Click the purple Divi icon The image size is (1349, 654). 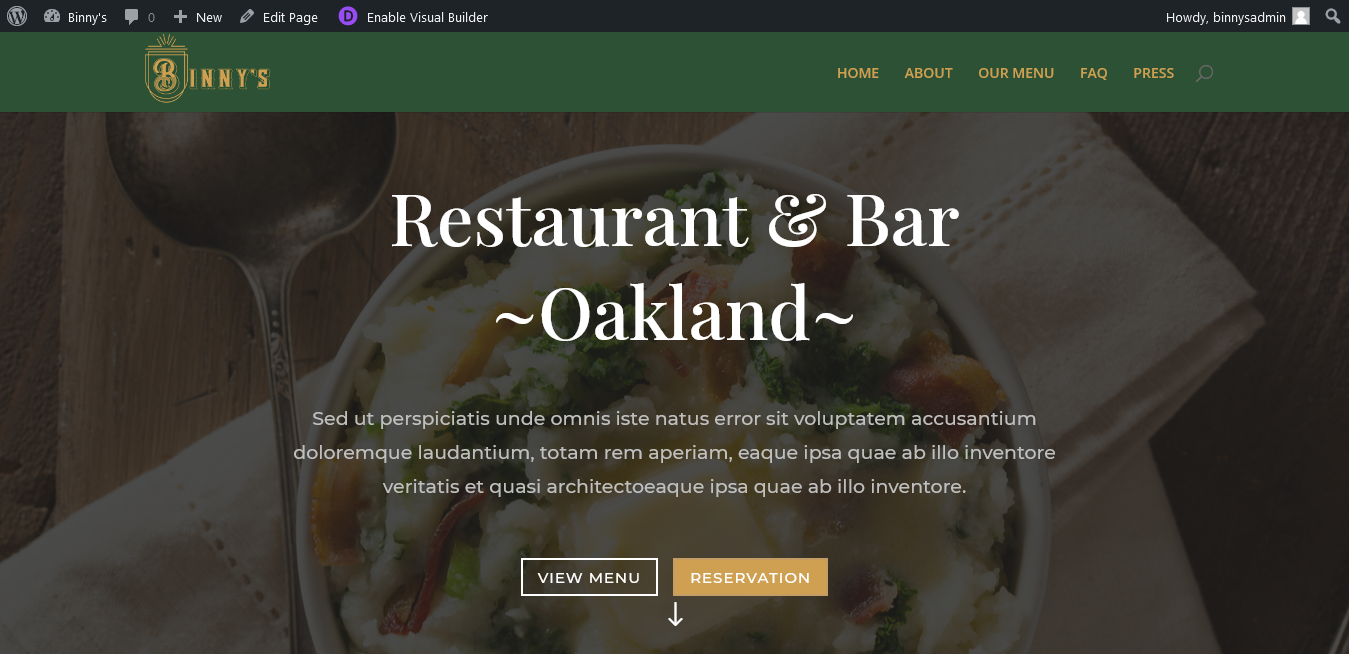(x=348, y=16)
